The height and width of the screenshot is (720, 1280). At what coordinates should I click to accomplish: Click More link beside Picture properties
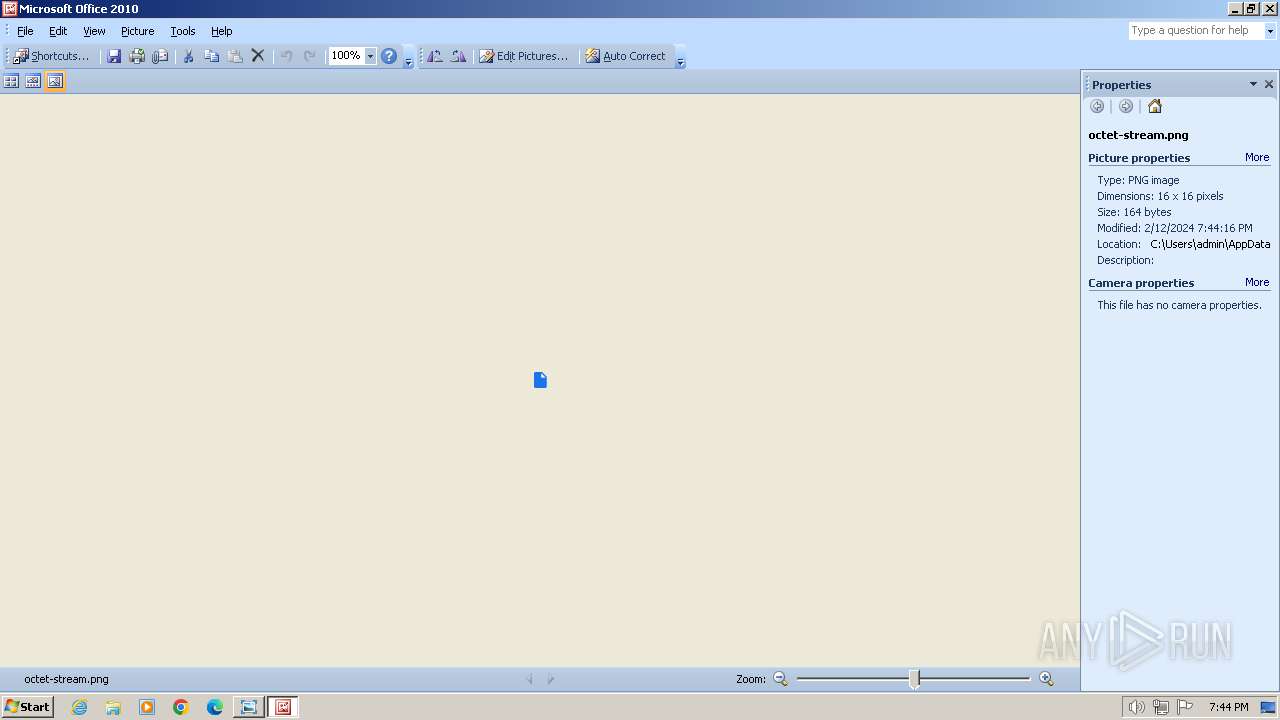(x=1257, y=158)
